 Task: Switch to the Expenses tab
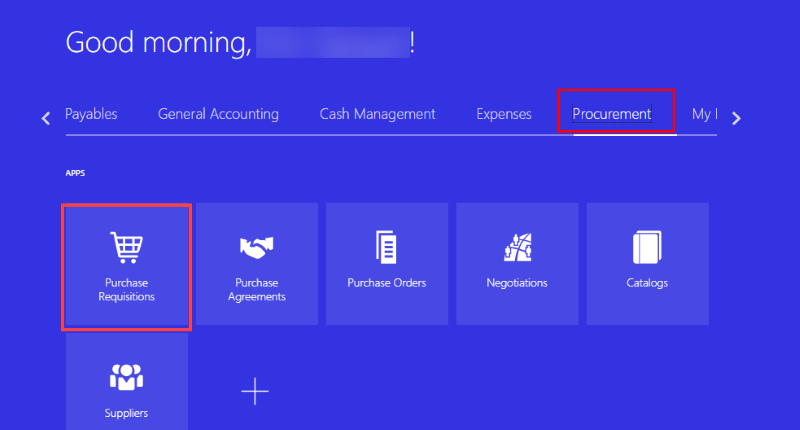[504, 114]
